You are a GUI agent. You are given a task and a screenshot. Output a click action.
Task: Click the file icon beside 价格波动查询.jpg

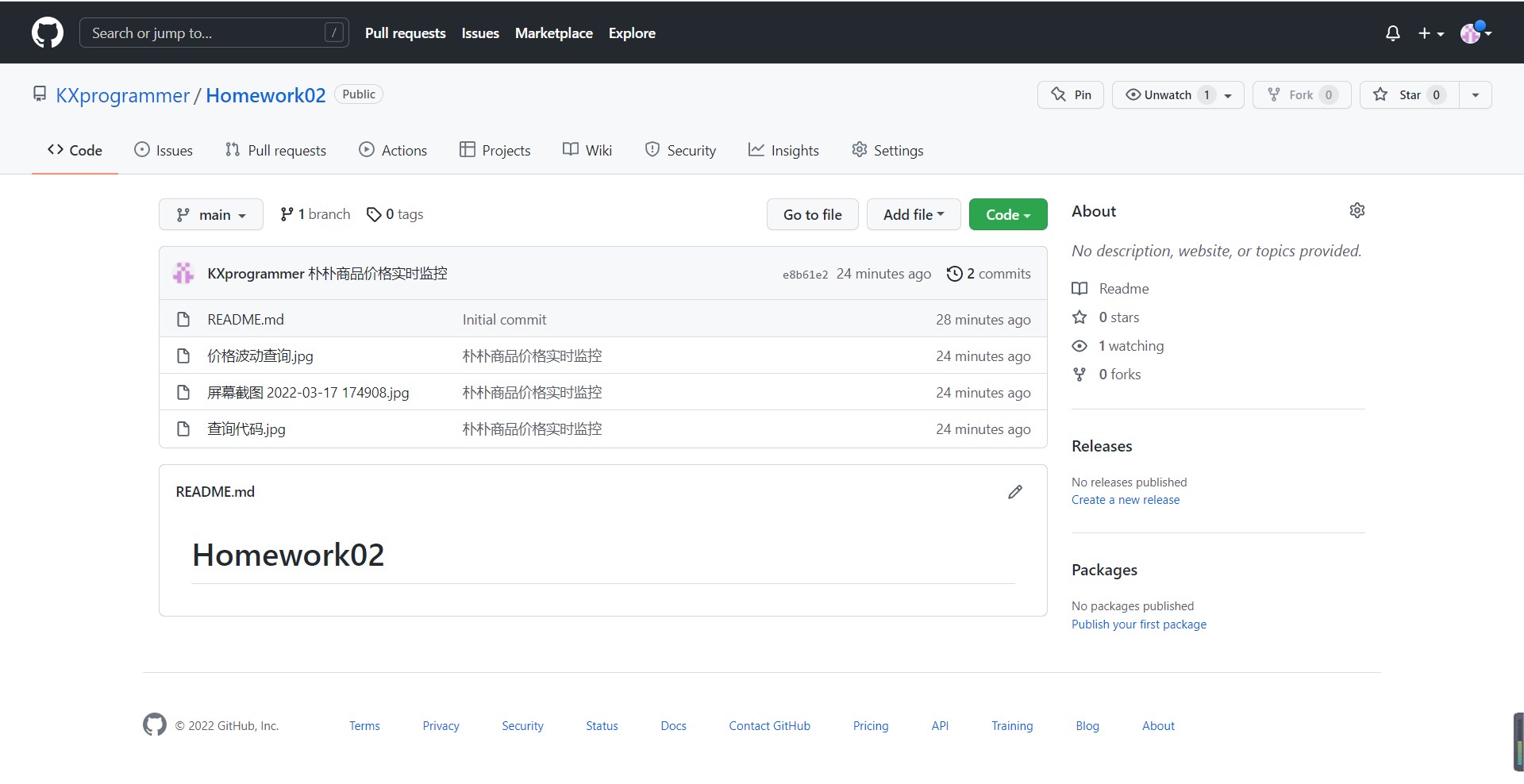click(183, 355)
